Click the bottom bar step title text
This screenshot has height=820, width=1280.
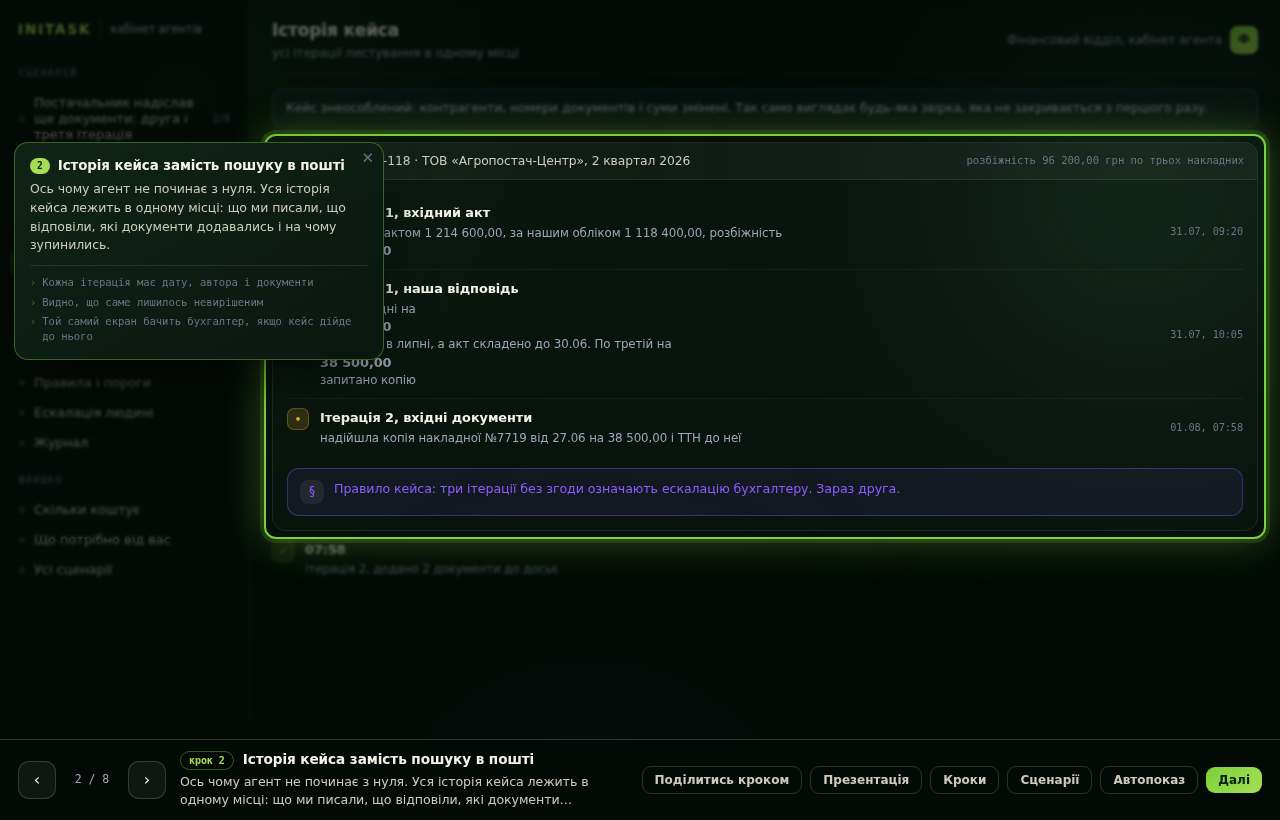[388, 759]
